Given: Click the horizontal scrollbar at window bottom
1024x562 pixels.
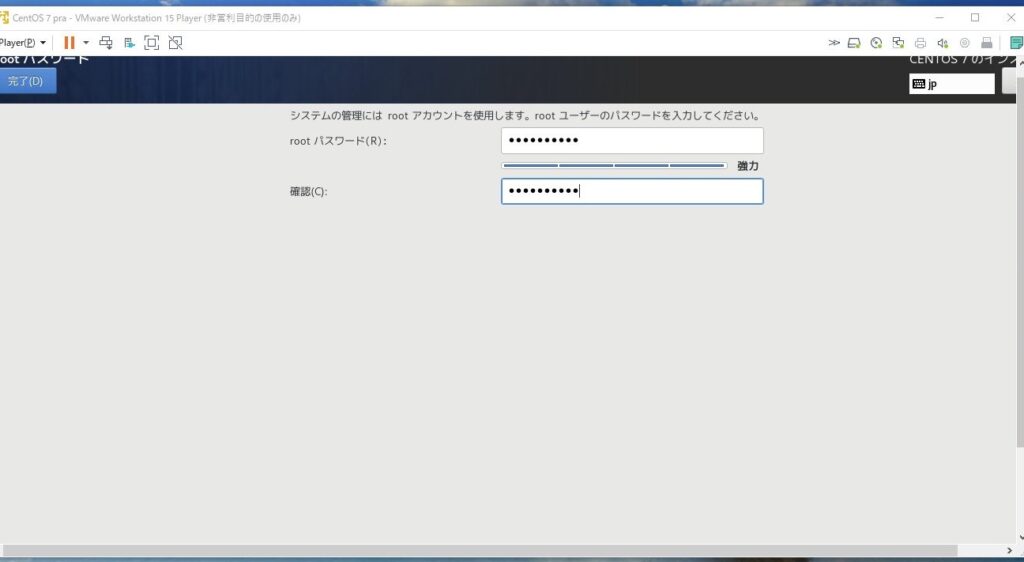Looking at the screenshot, I should pyautogui.click(x=480, y=551).
